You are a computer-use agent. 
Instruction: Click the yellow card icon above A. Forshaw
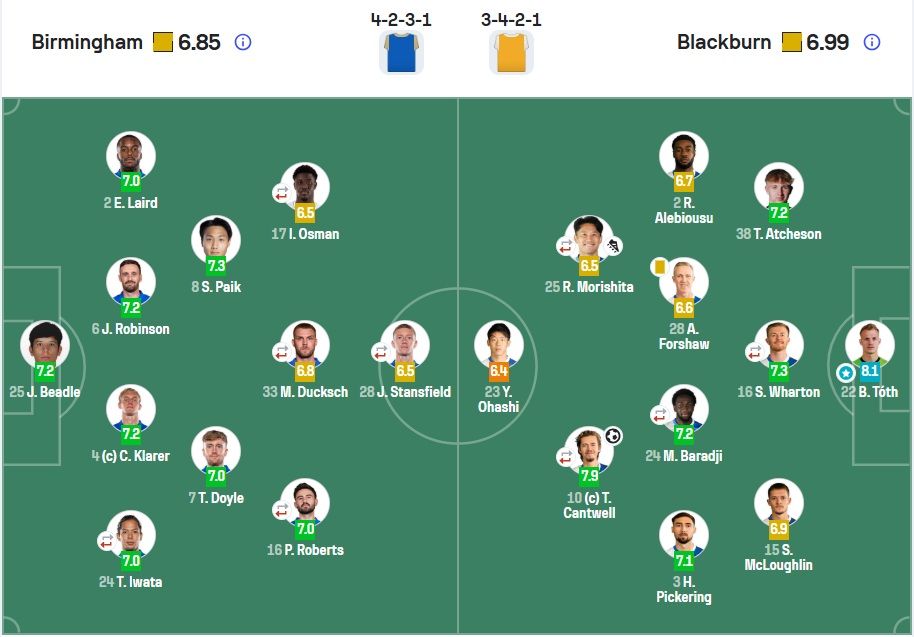pyautogui.click(x=658, y=266)
